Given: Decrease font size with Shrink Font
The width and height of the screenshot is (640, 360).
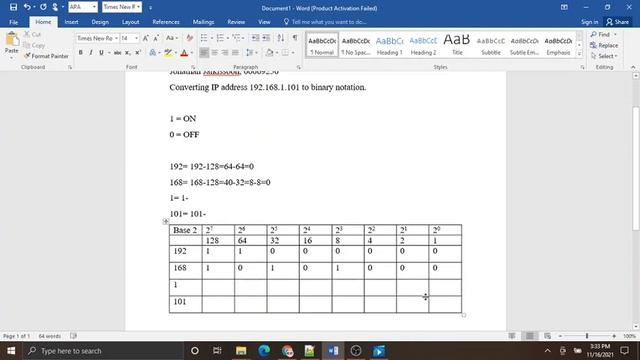Looking at the screenshot, I should click(156, 38).
